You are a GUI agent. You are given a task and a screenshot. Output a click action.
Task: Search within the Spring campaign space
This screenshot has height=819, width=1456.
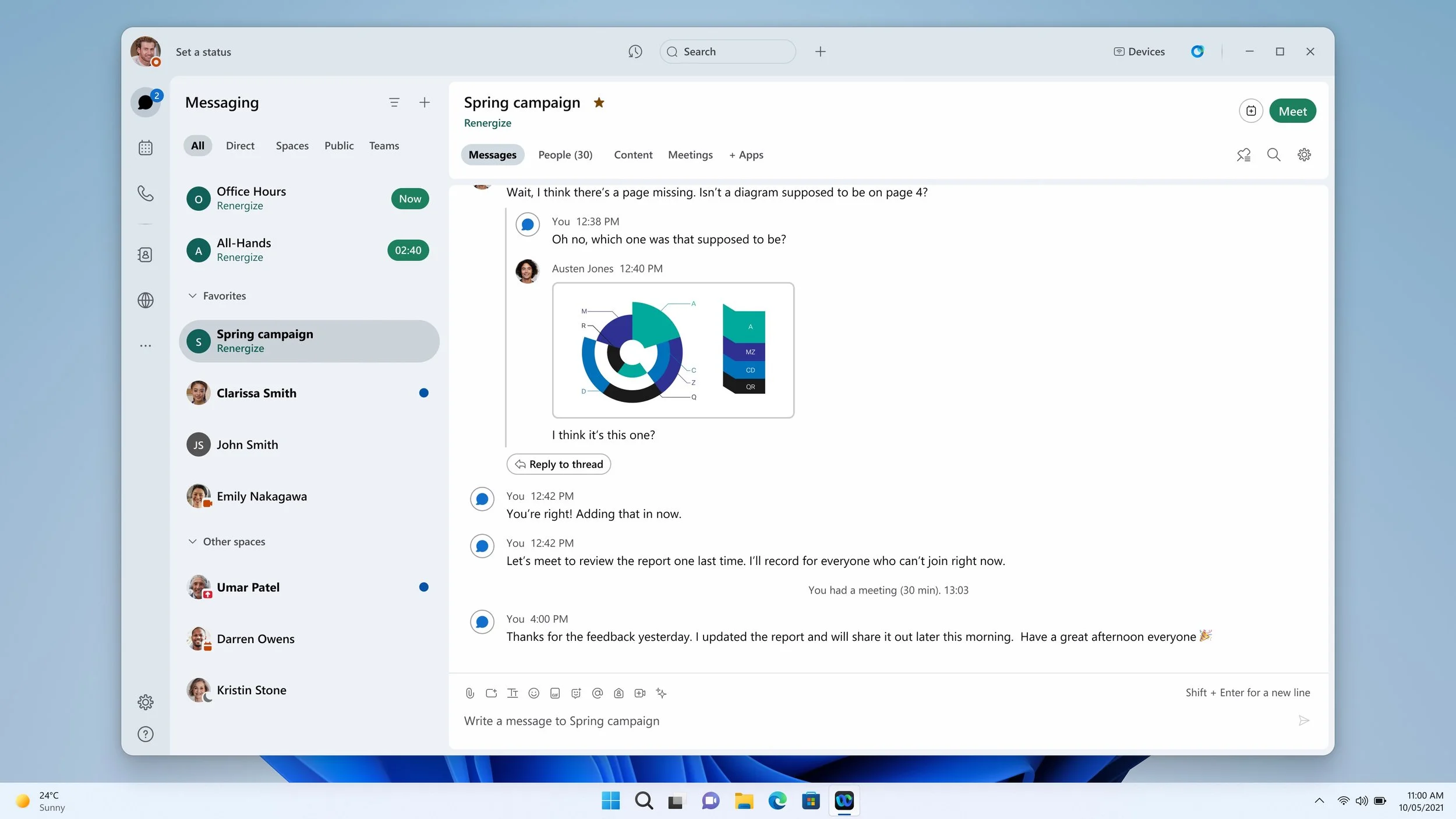point(1274,154)
